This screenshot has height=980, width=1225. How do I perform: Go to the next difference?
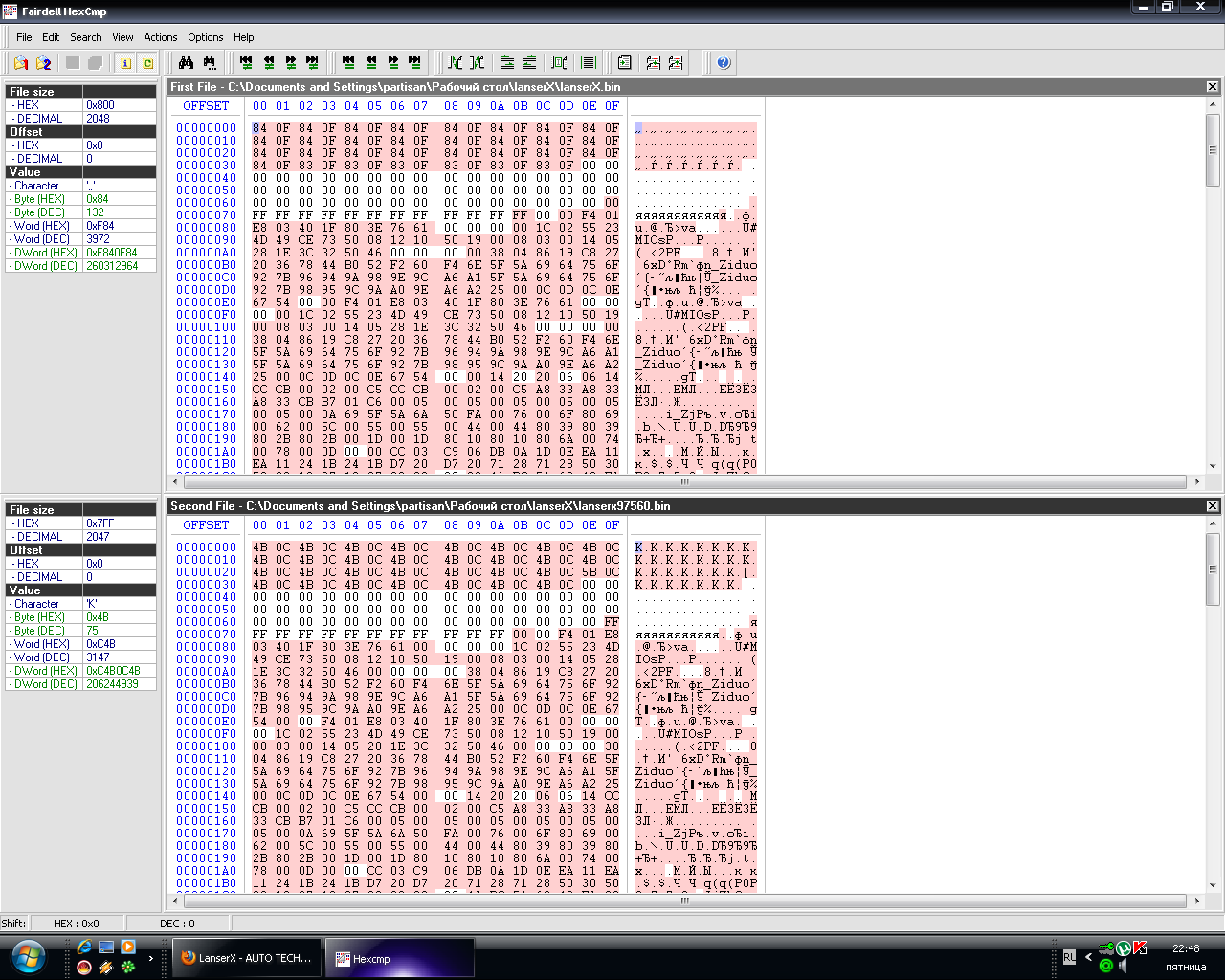coord(291,62)
